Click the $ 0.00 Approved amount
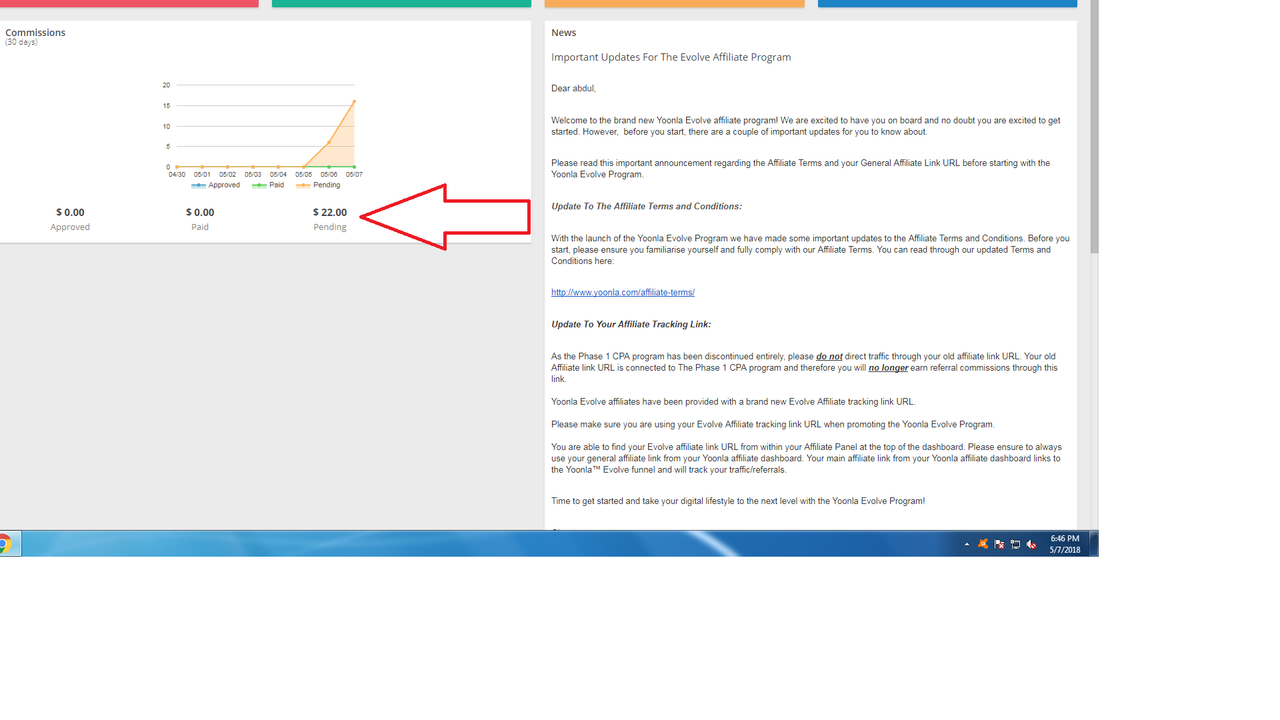Screen dimensions: 1280x720 (x=70, y=212)
